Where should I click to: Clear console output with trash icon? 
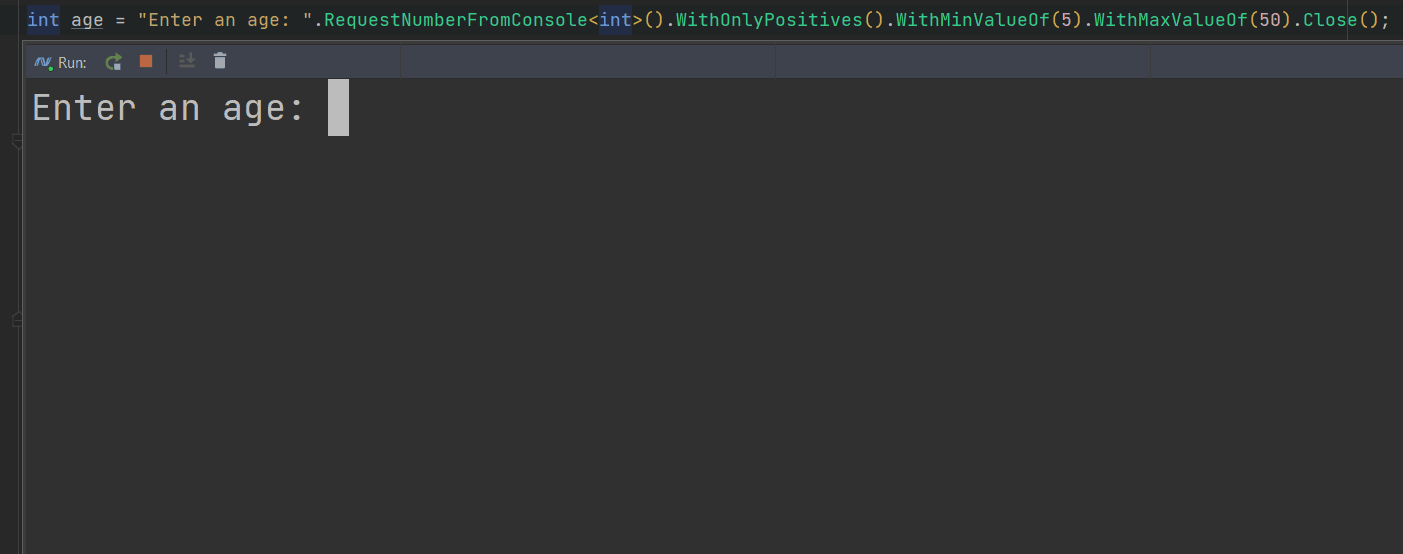click(x=220, y=61)
